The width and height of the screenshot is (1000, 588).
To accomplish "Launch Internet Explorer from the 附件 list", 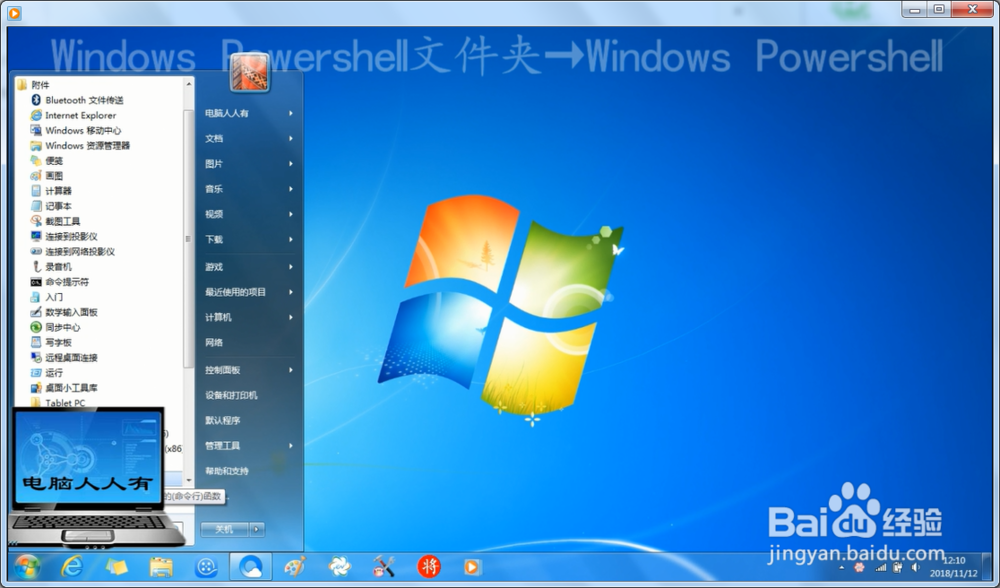I will (x=73, y=115).
